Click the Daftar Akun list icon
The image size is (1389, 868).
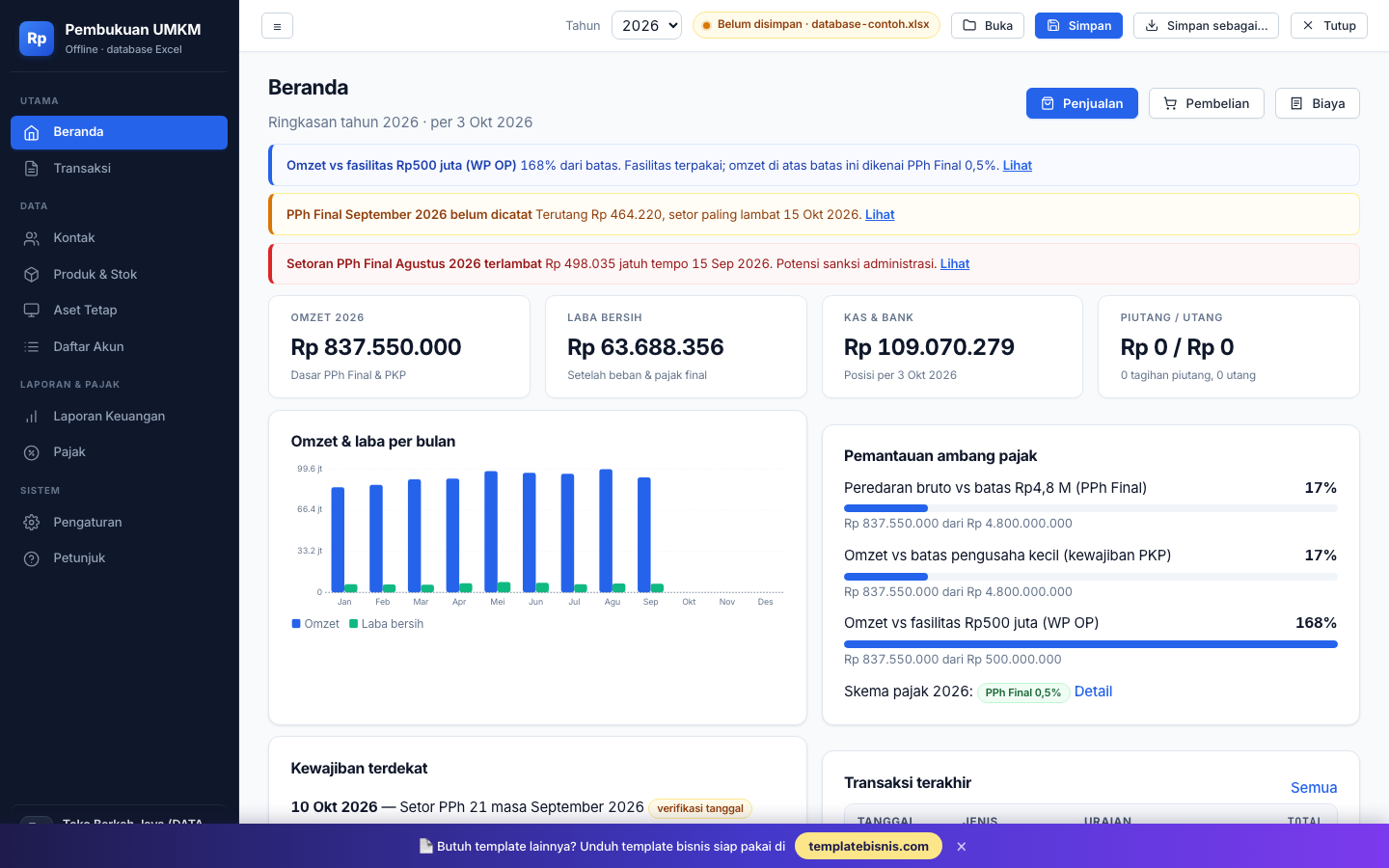pos(32,347)
